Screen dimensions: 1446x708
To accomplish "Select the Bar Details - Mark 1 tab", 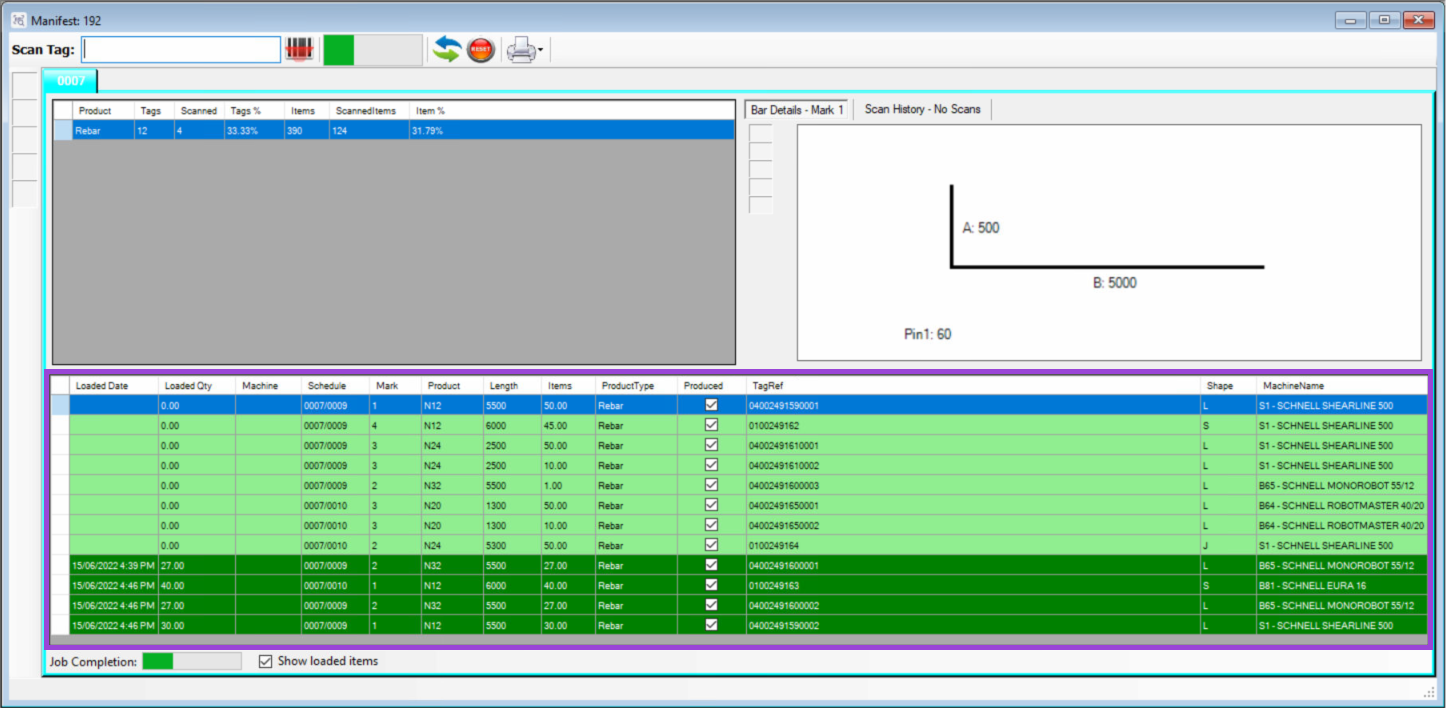I will (795, 110).
